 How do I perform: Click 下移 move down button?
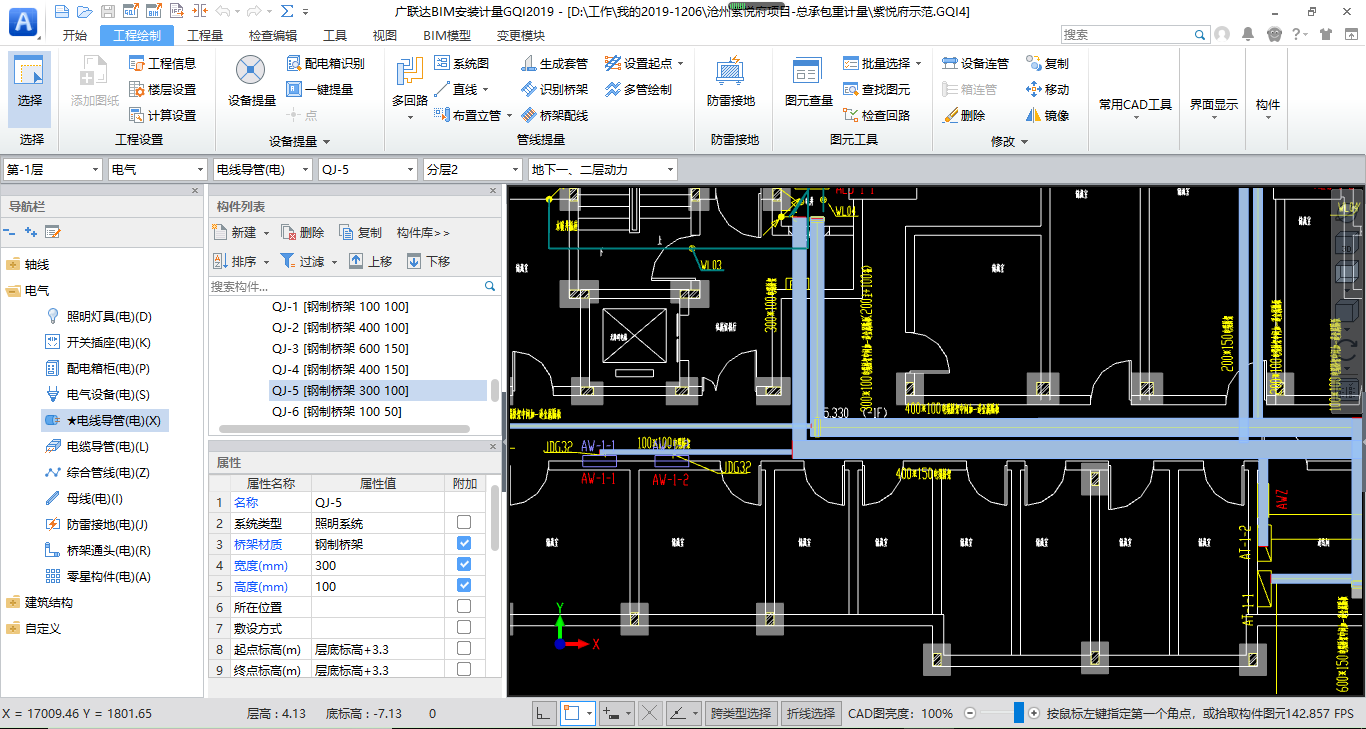pyautogui.click(x=428, y=261)
